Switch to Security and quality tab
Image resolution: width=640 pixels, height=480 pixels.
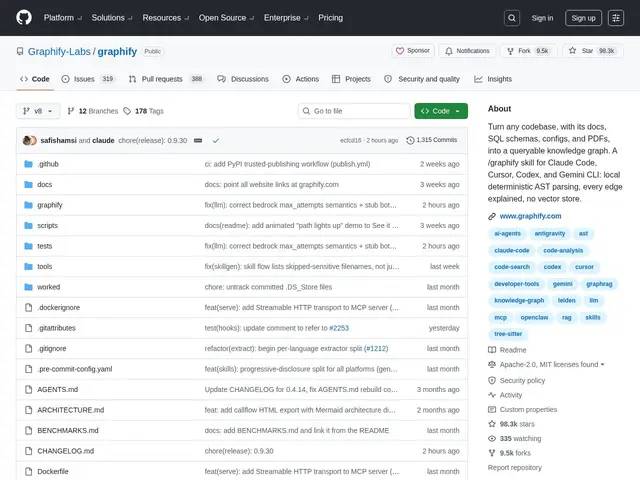click(x=422, y=79)
